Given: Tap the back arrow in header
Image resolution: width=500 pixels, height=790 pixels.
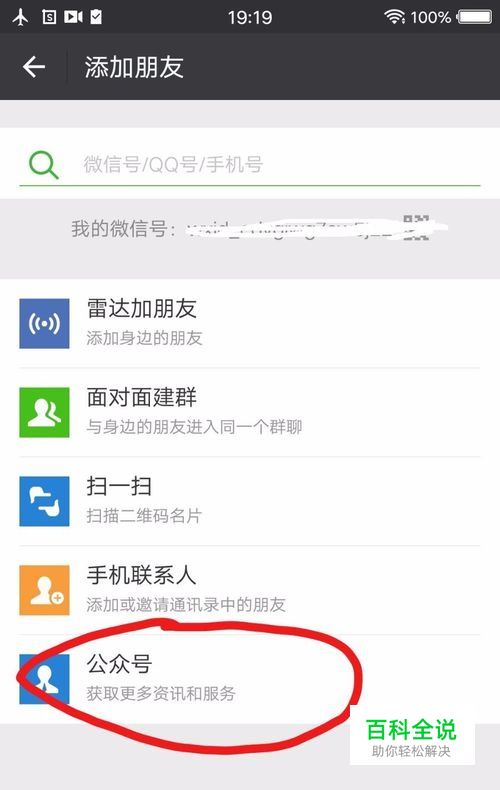Looking at the screenshot, I should tap(34, 67).
